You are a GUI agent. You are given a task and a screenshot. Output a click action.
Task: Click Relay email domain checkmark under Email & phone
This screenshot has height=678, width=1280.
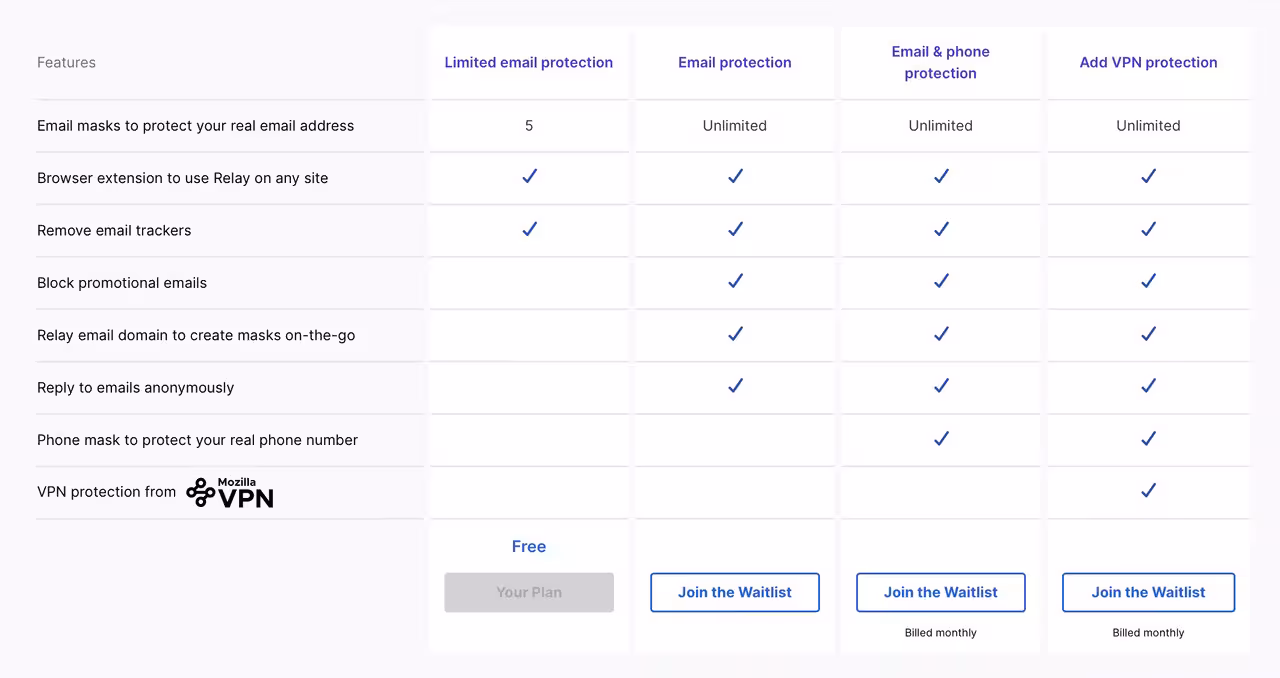[x=941, y=334]
